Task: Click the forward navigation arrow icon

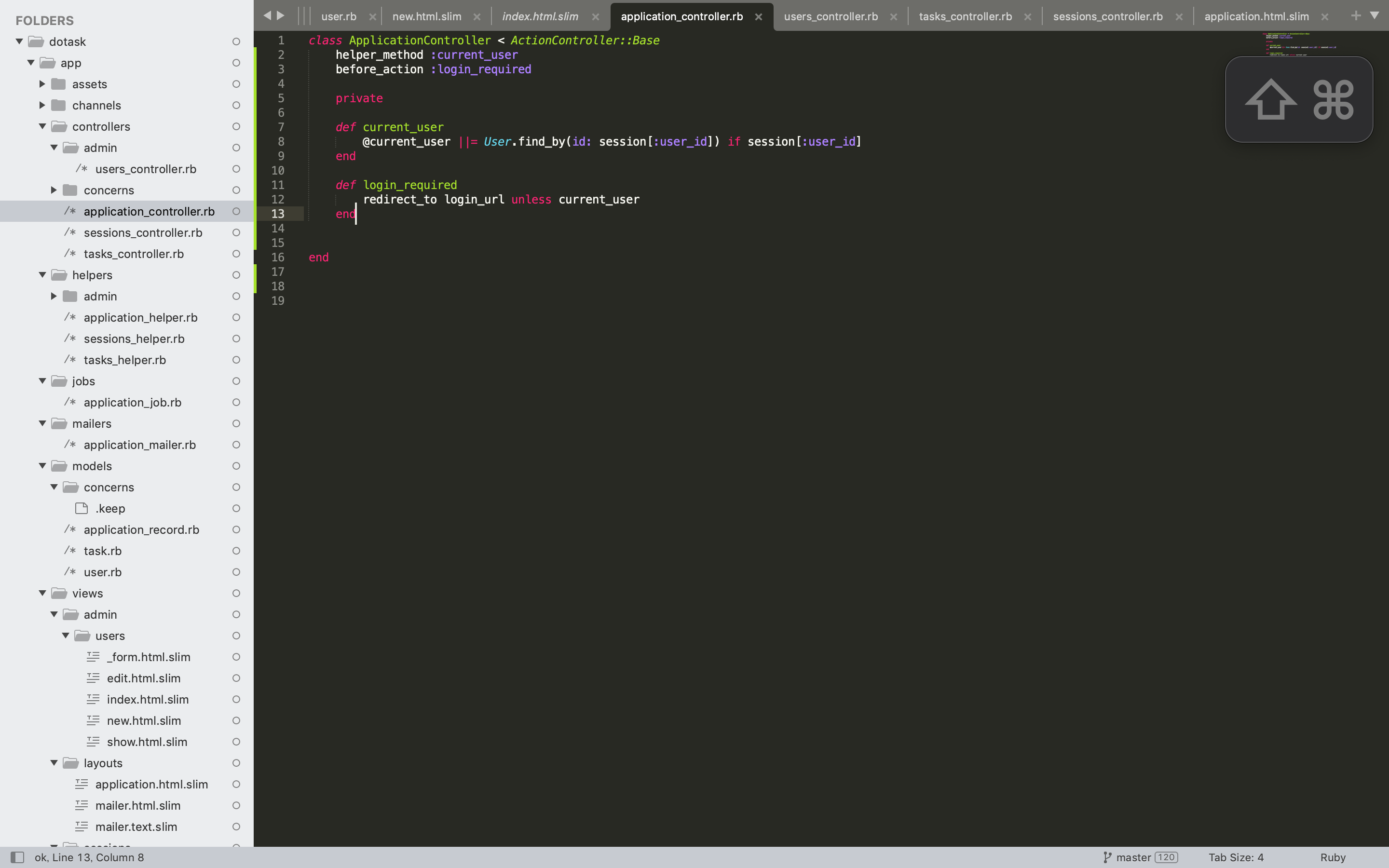Action: click(x=281, y=15)
